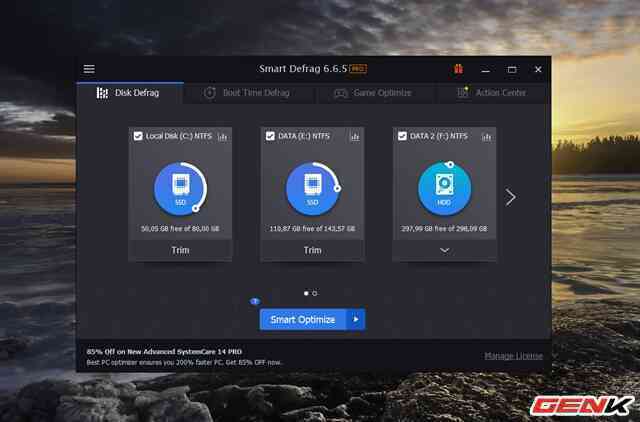640x422 pixels.
Task: Uncheck the DATA (E:) checkbox
Action: pyautogui.click(x=270, y=136)
